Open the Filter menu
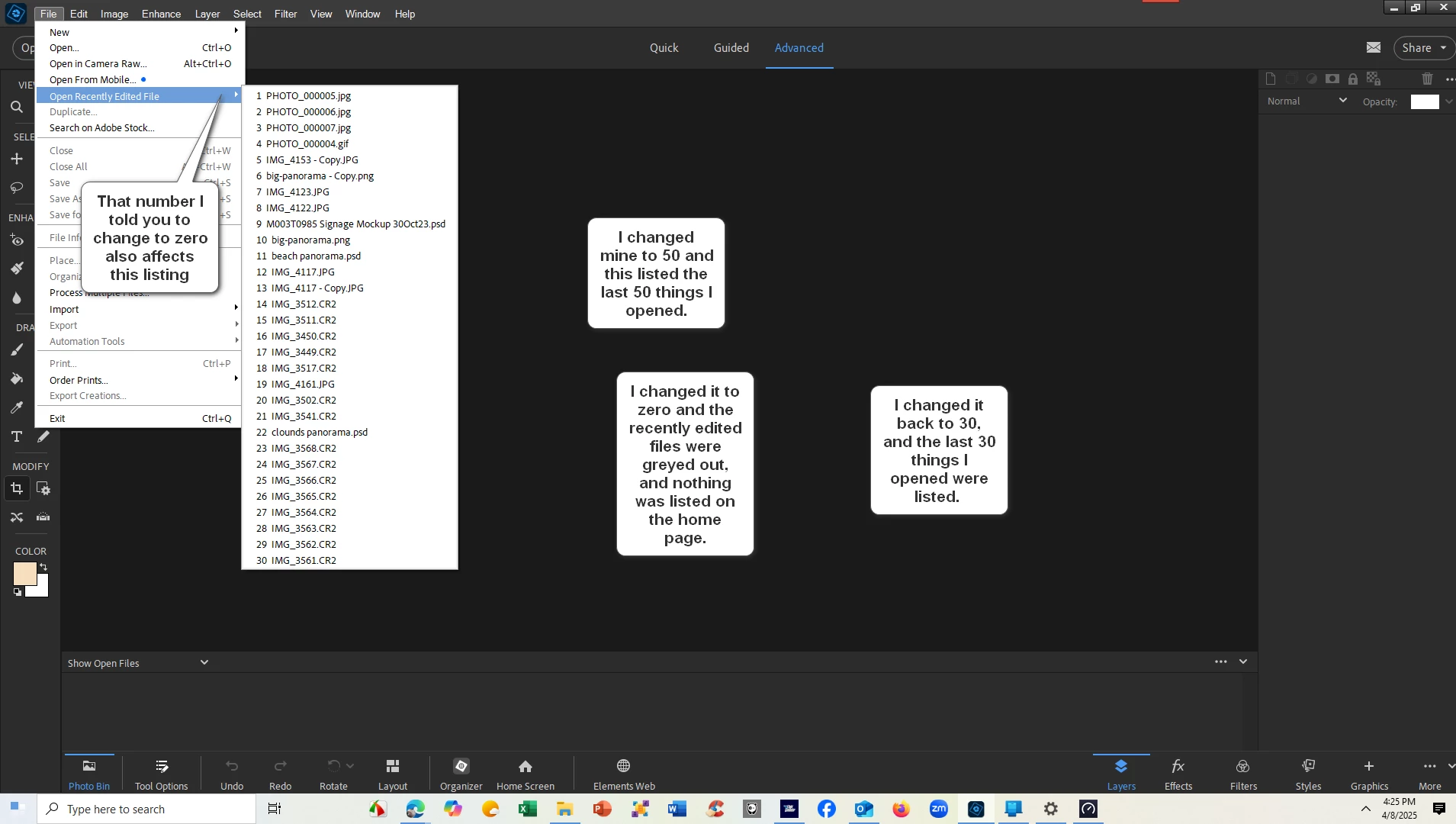This screenshot has height=824, width=1456. pos(285,14)
